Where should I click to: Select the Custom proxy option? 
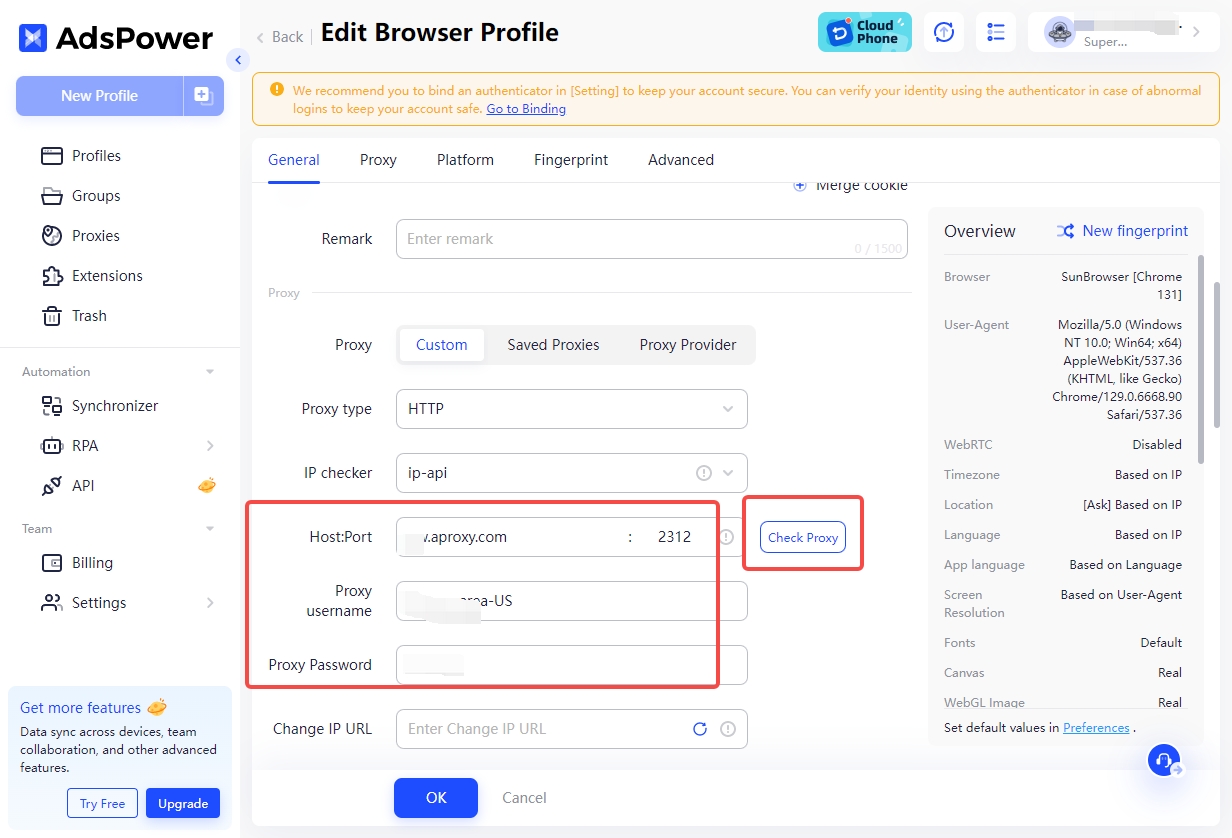click(442, 345)
